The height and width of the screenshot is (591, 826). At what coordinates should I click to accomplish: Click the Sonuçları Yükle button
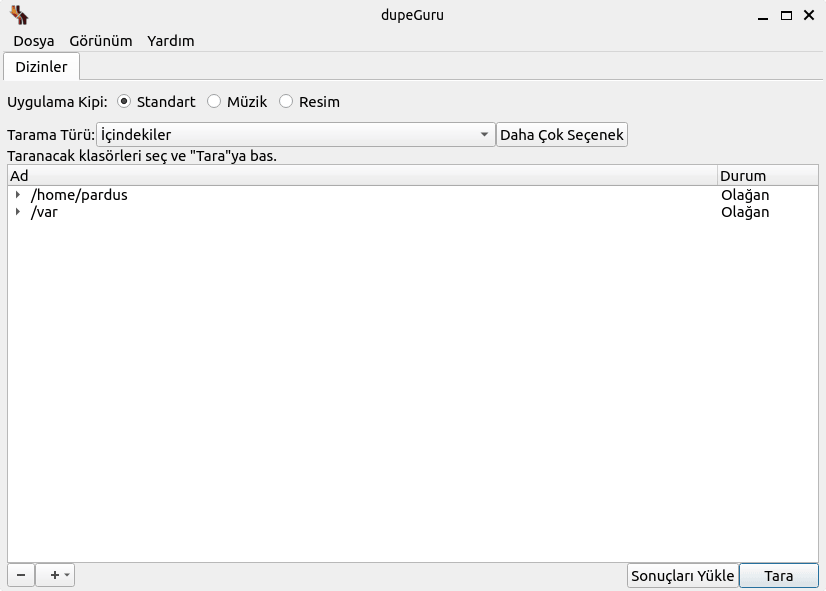tap(682, 576)
